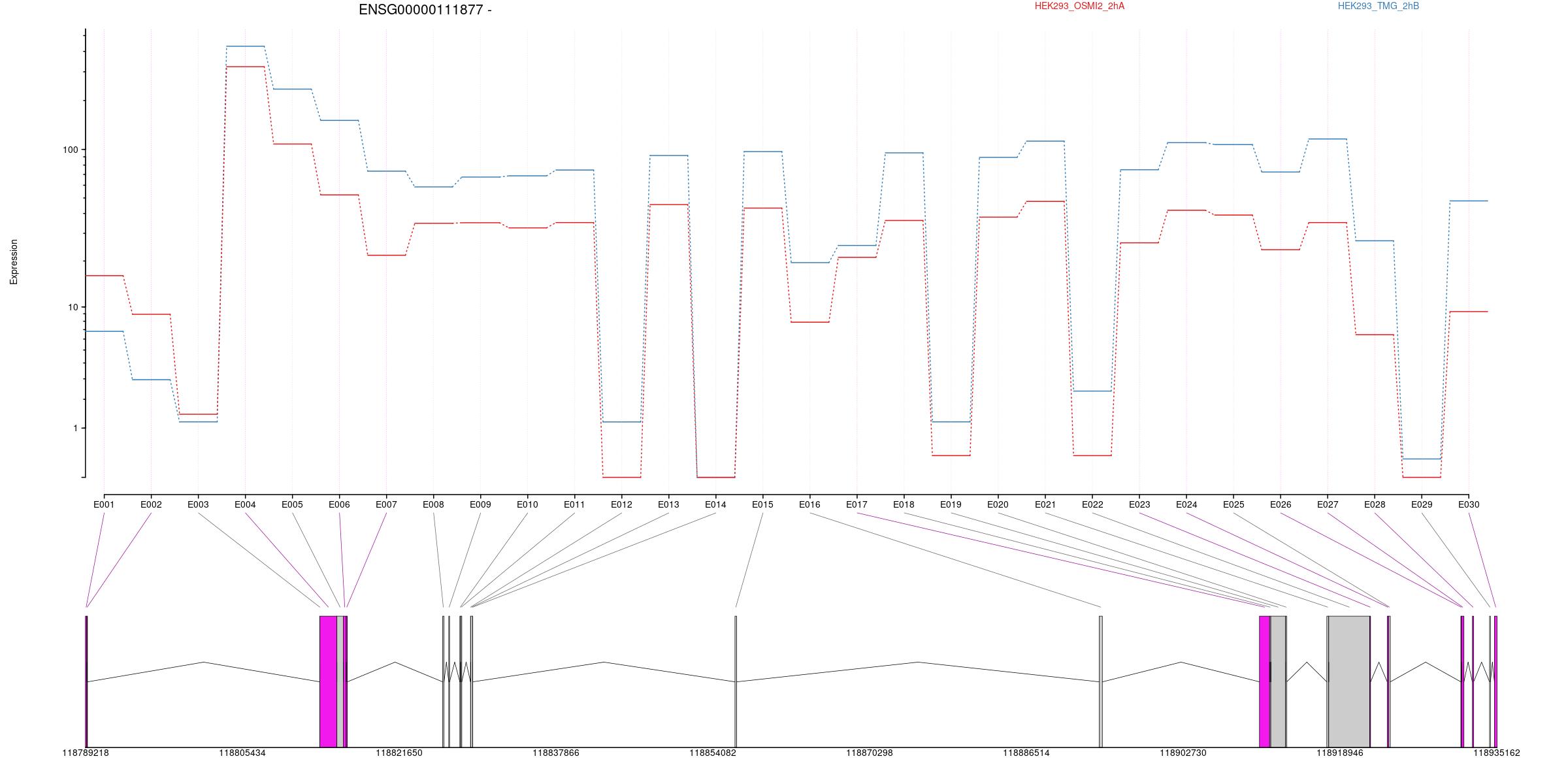1568x784 pixels.
Task: Click exon label E008
Action: point(433,504)
